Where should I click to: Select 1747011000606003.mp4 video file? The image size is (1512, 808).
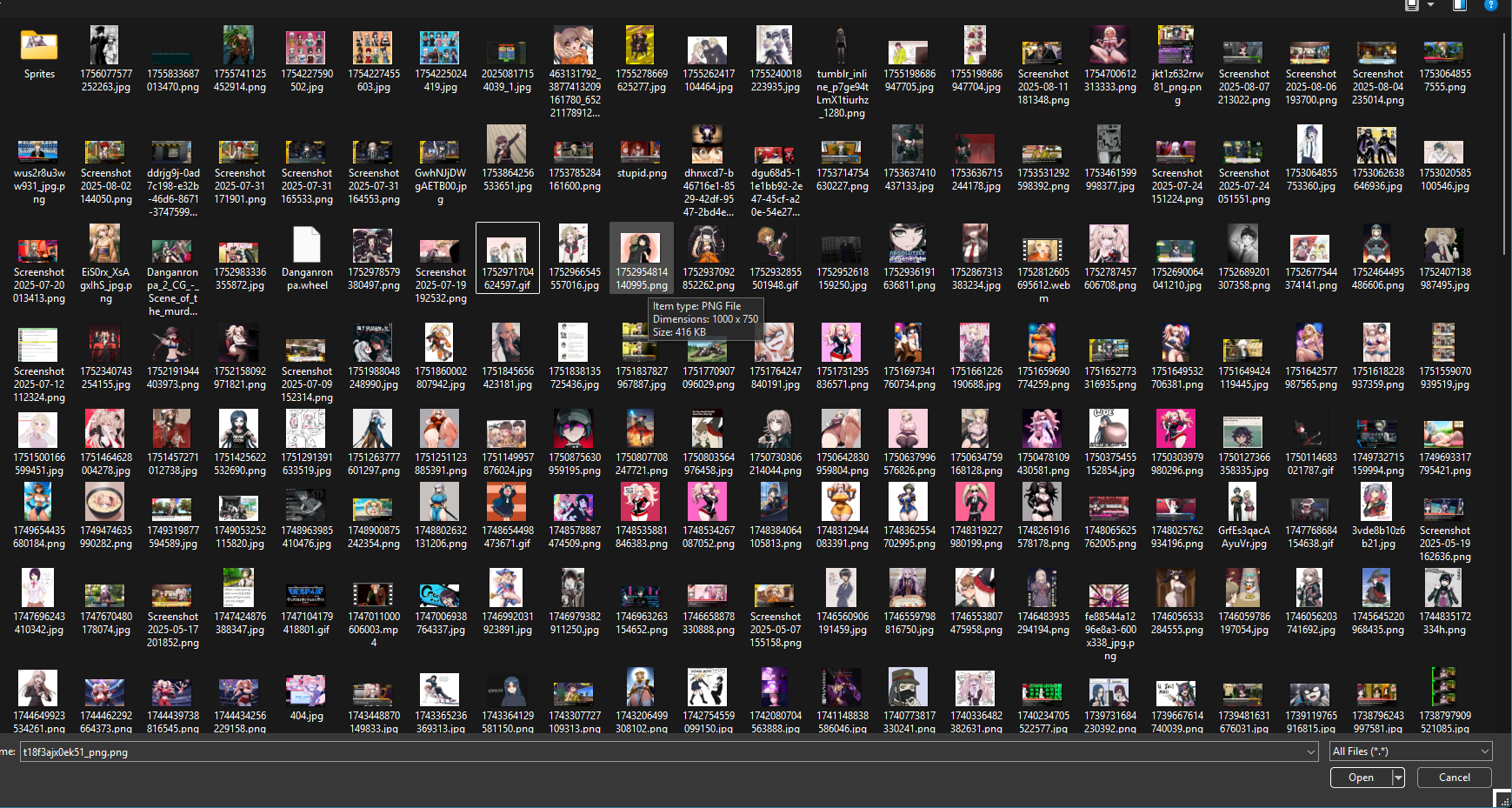click(x=374, y=595)
